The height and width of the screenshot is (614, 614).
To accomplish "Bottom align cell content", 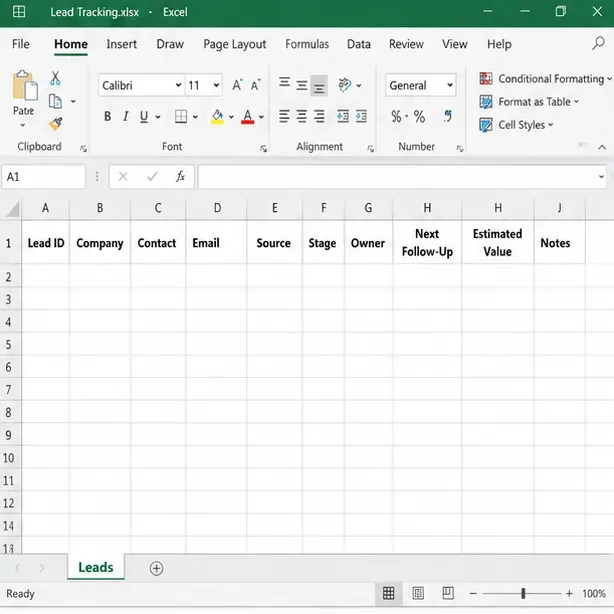I will 319,85.
